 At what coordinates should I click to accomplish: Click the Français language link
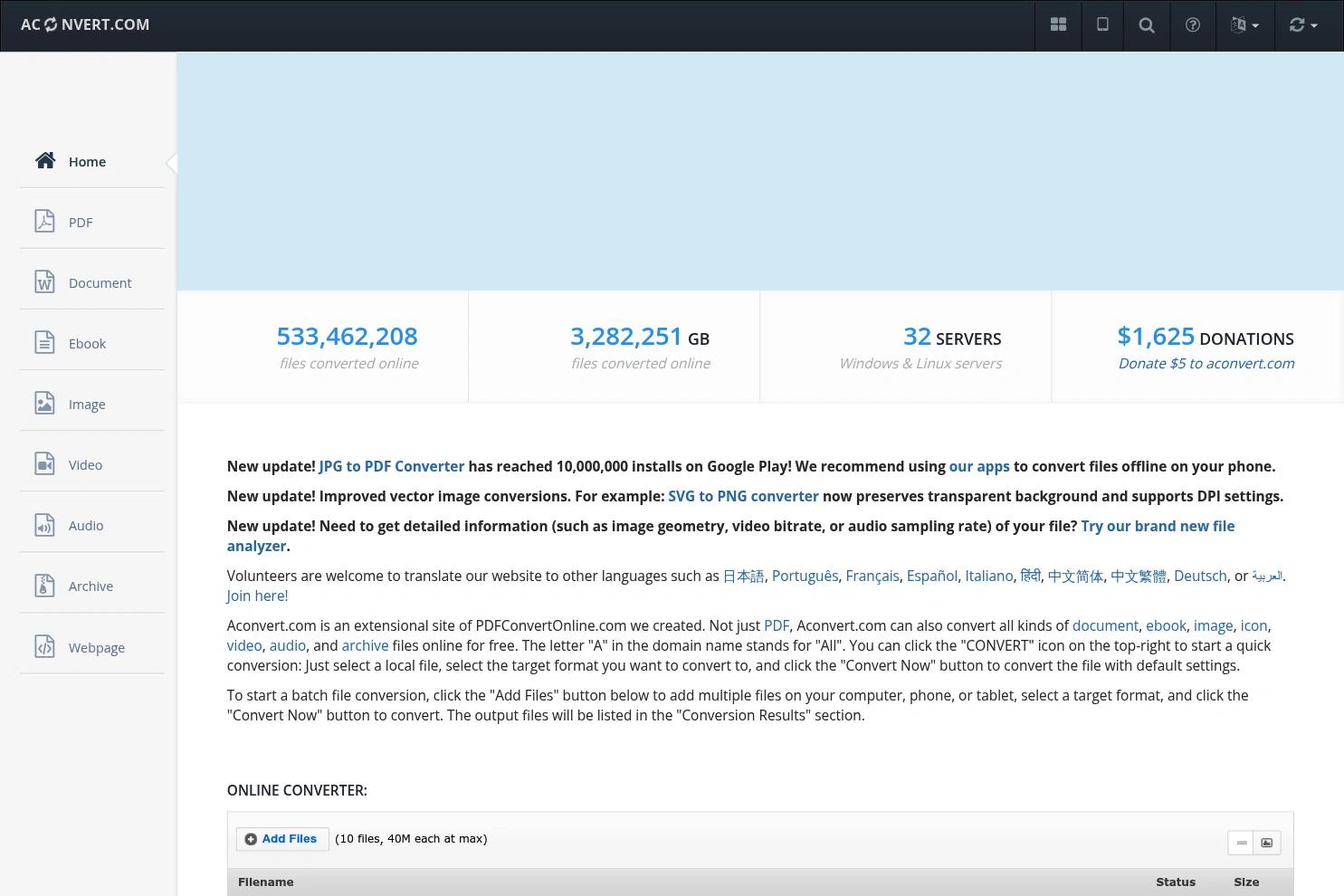pyautogui.click(x=872, y=576)
